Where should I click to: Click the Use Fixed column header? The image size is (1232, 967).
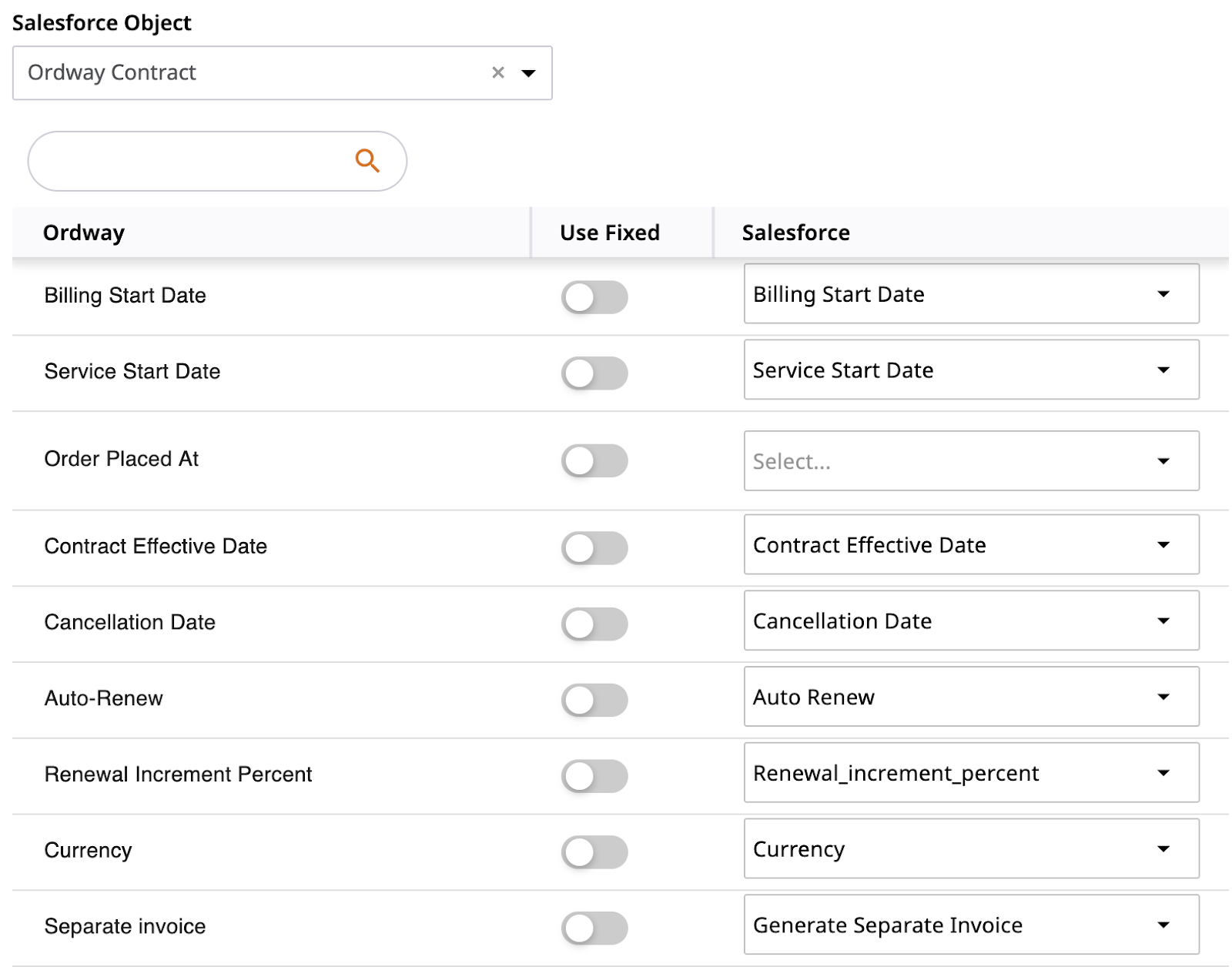(610, 233)
